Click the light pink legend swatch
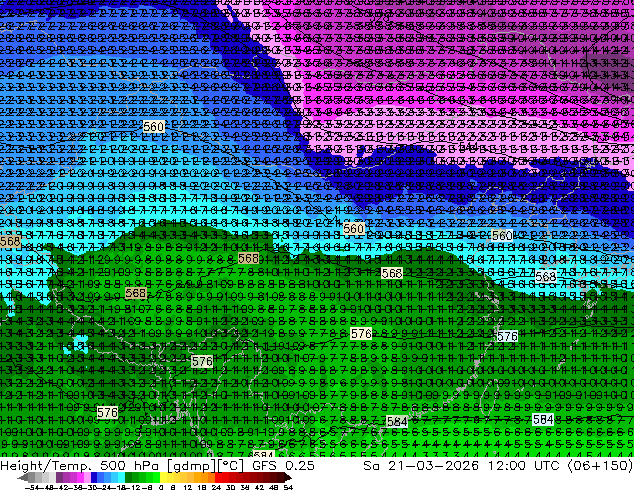 (x=87, y=477)
